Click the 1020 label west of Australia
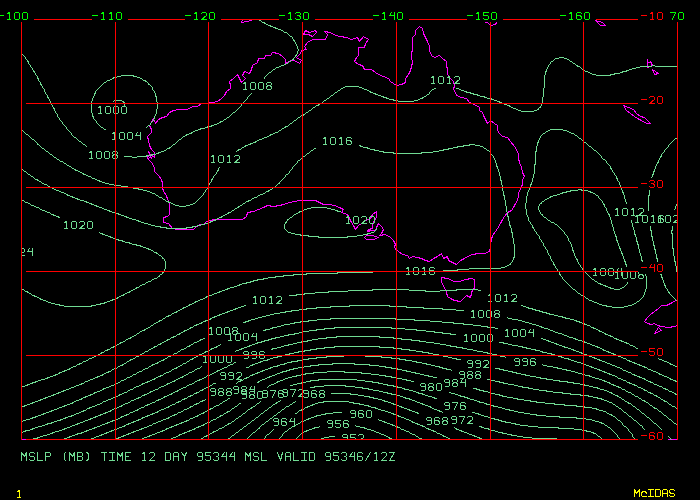700x500 pixels. [x=78, y=225]
